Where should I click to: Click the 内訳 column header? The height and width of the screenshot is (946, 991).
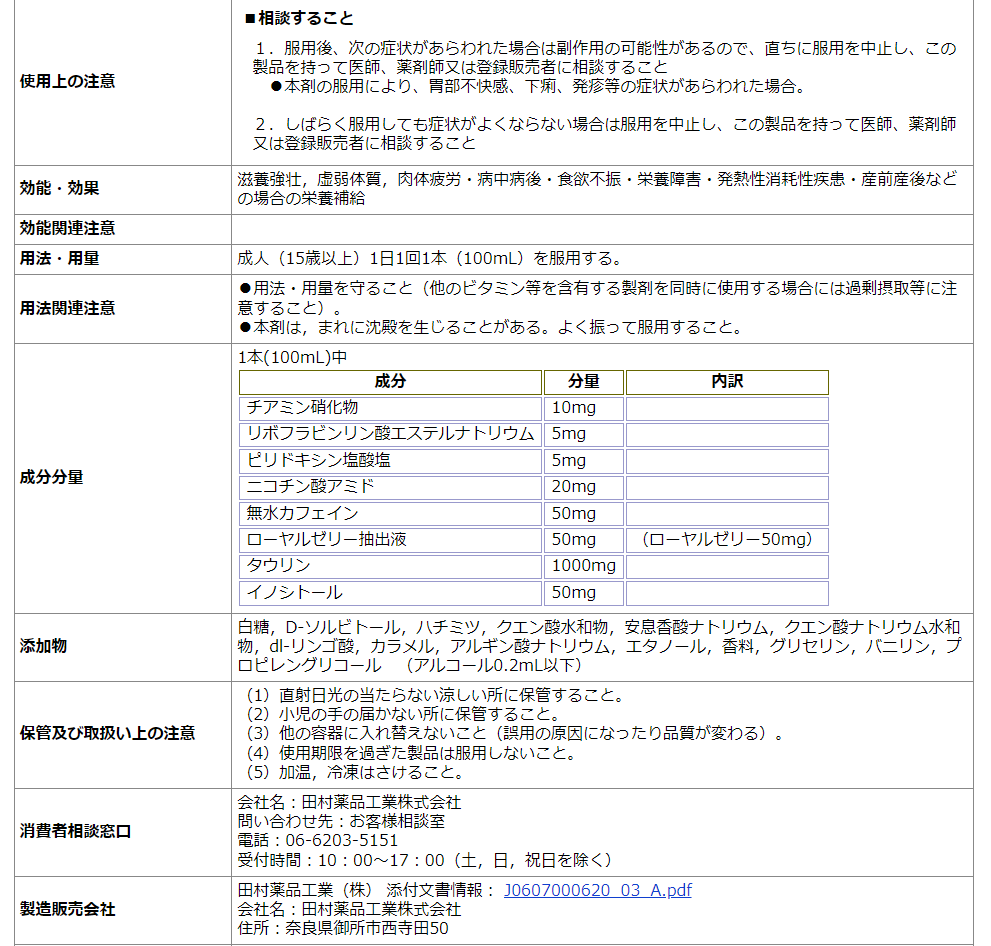coord(727,382)
